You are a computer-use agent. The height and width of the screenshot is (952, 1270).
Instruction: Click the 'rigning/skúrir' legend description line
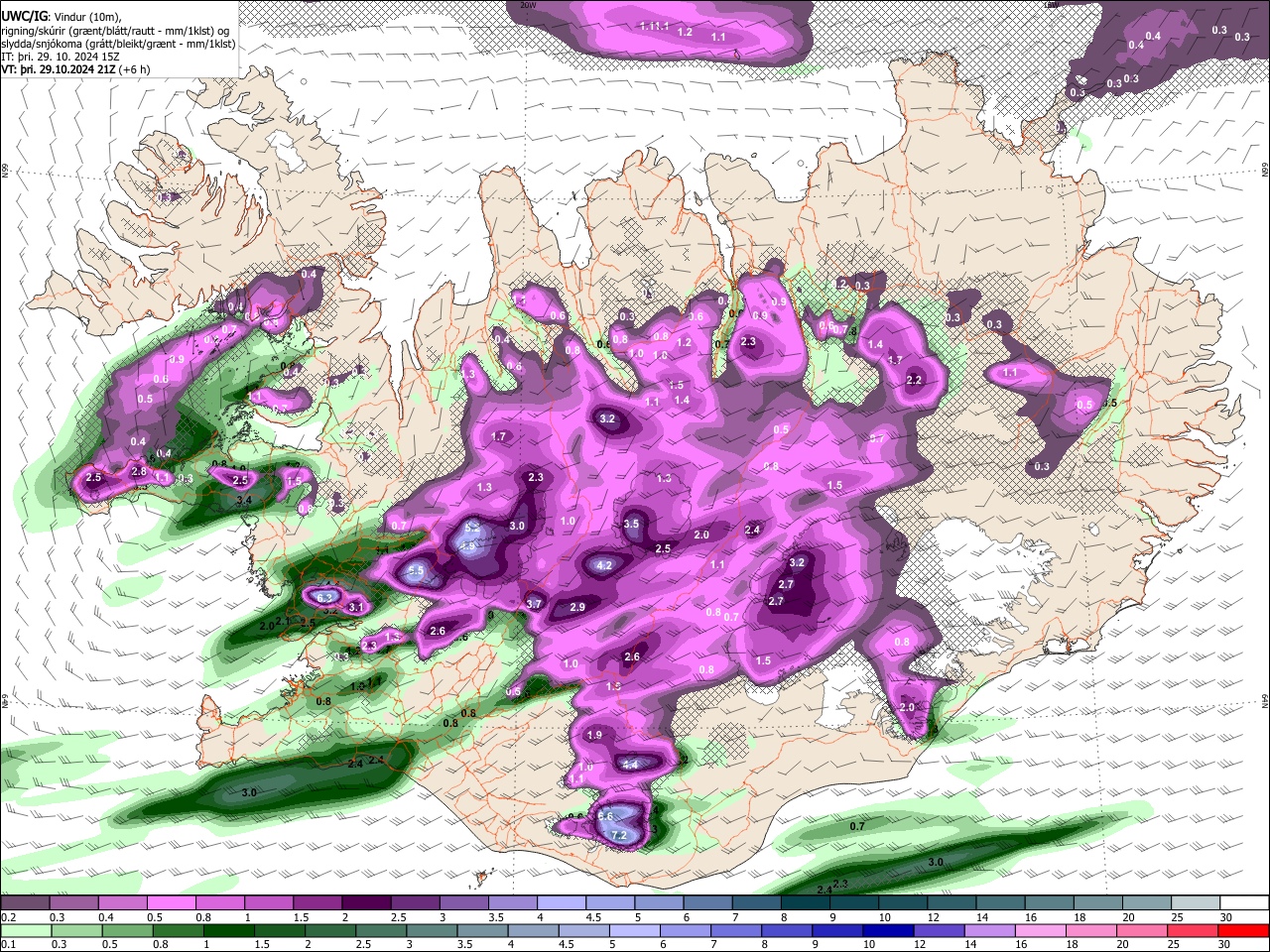(x=116, y=30)
